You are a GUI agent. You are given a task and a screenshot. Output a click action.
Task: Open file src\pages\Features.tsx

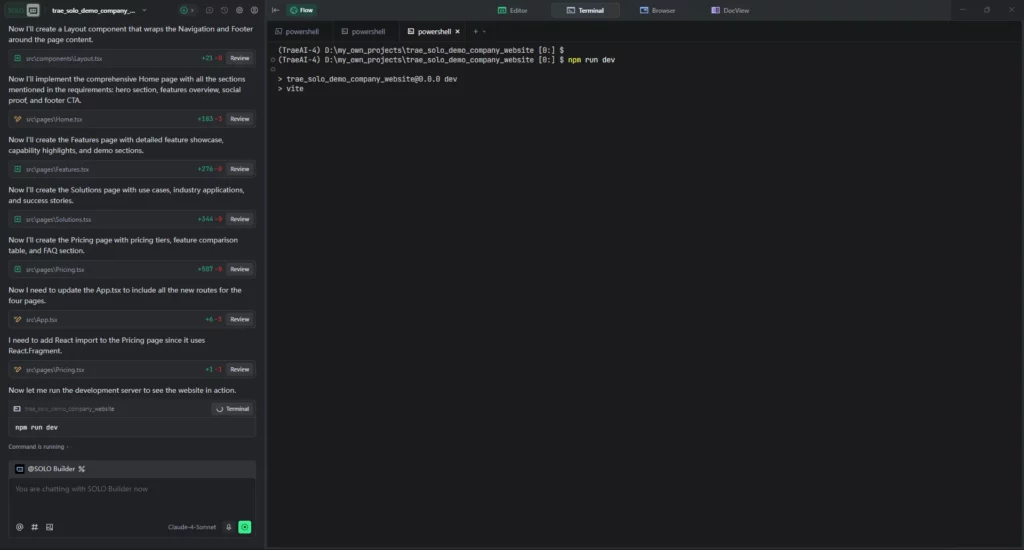coord(57,170)
